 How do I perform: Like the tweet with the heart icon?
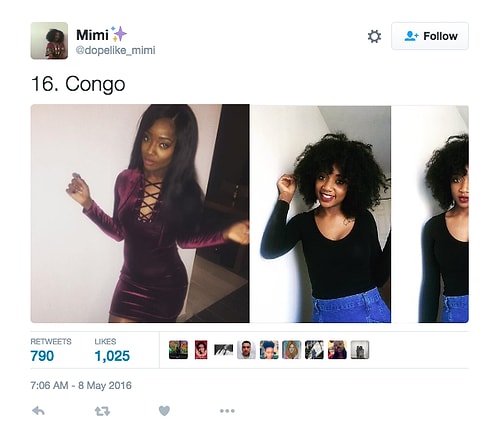(x=164, y=411)
